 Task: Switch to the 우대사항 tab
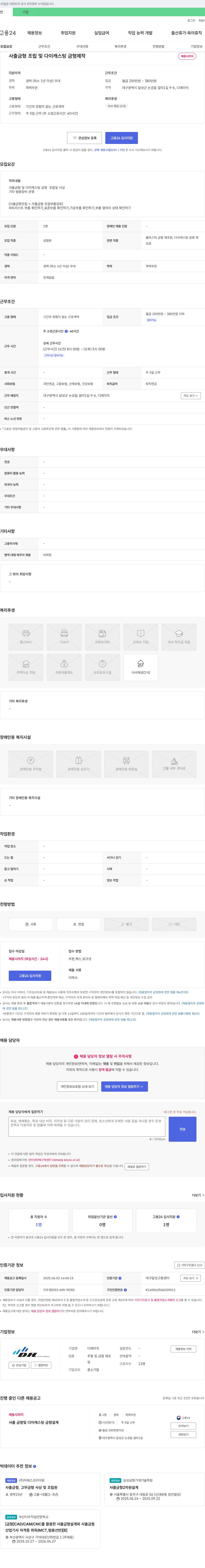point(82,46)
